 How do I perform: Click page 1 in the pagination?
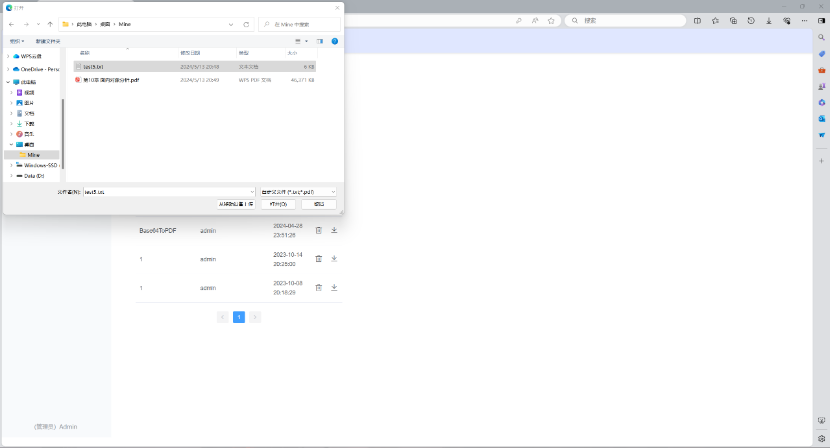click(239, 317)
